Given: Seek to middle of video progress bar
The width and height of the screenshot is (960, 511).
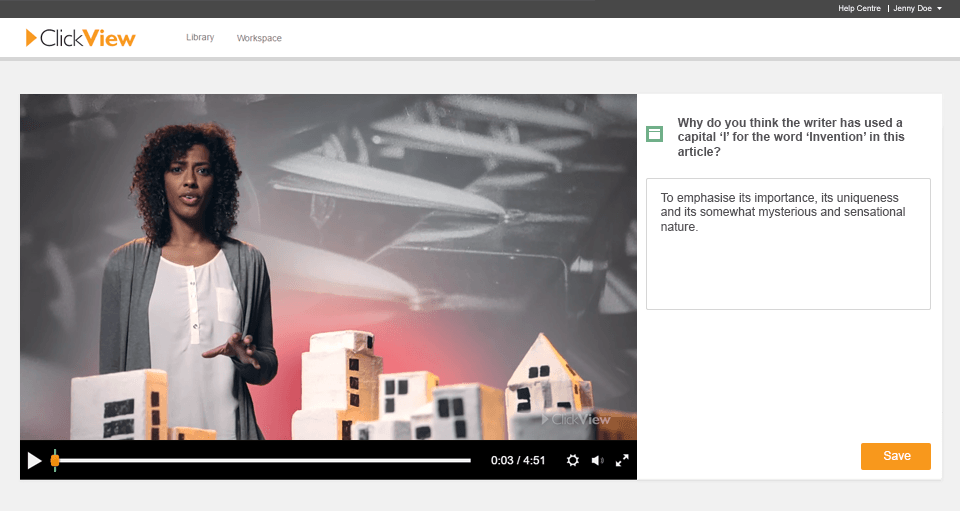Looking at the screenshot, I should point(262,460).
